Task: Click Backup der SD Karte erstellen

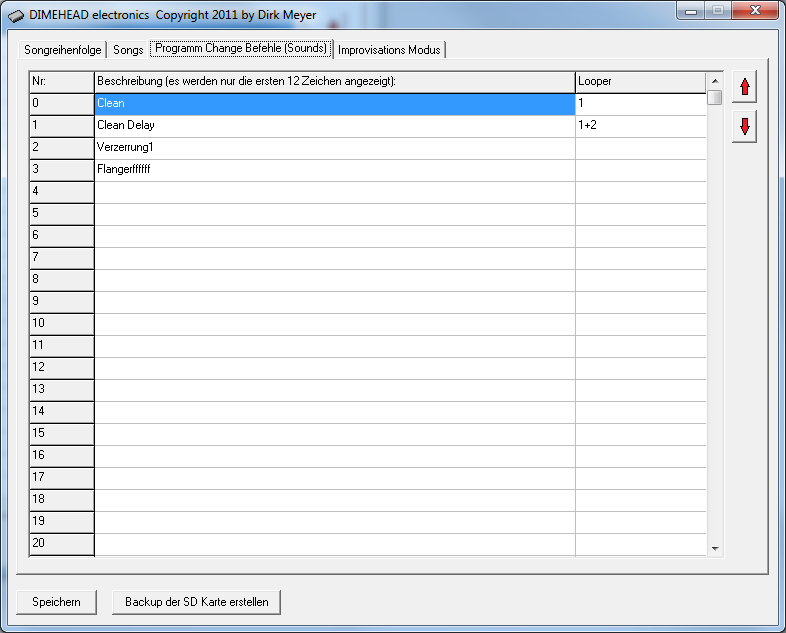Action: (196, 602)
